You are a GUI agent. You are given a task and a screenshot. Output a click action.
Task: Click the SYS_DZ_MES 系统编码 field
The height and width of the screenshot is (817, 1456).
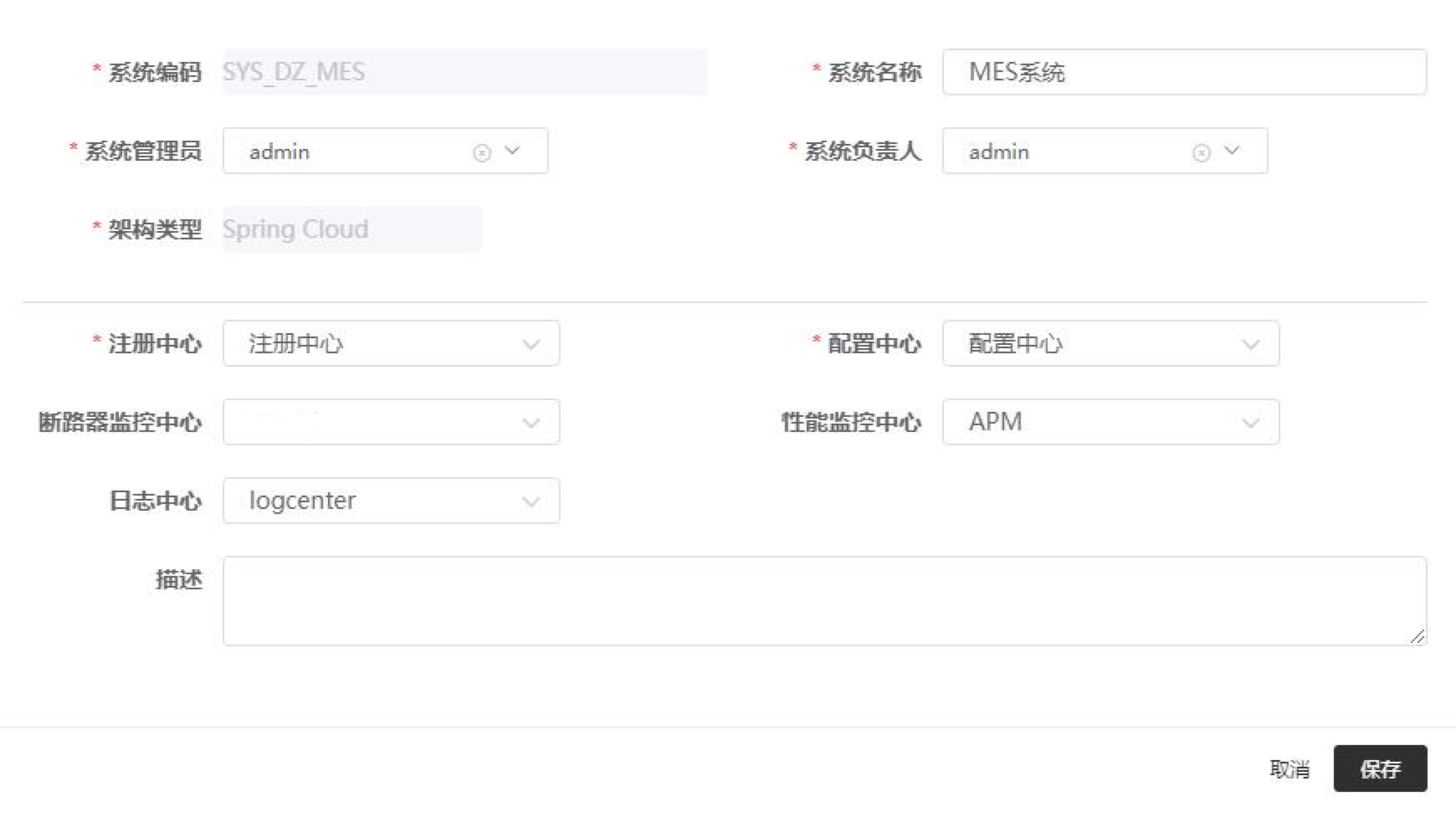[464, 73]
